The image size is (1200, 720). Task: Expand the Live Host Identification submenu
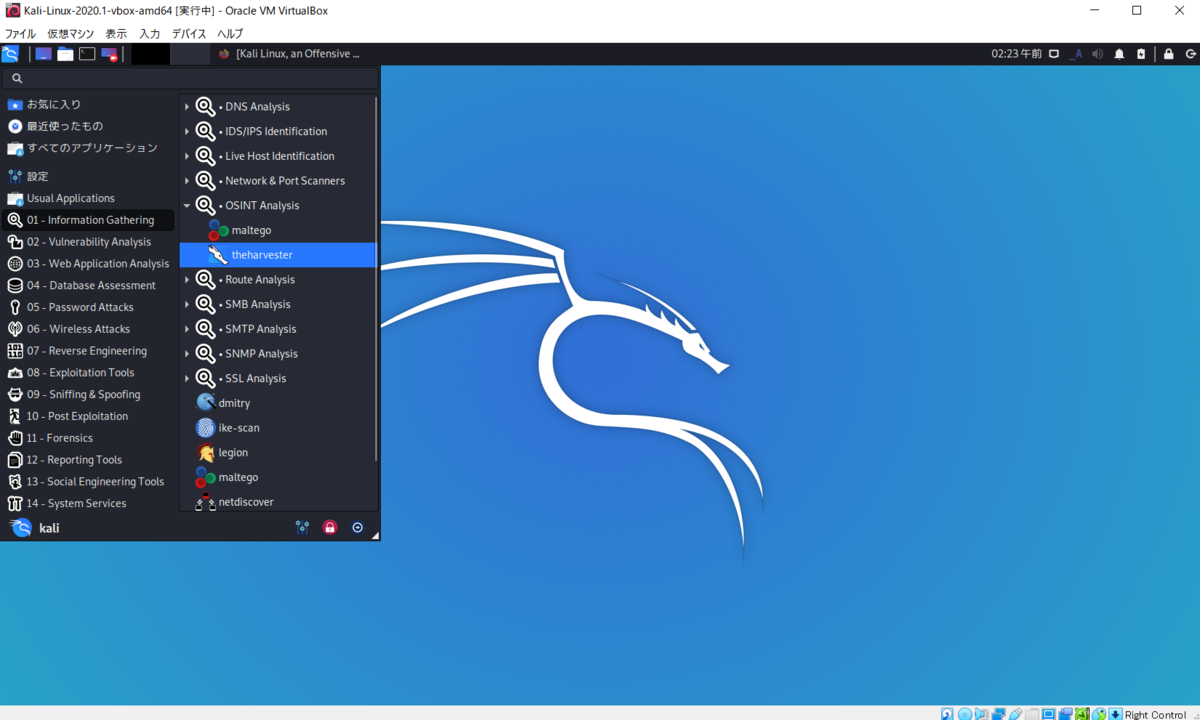(276, 156)
